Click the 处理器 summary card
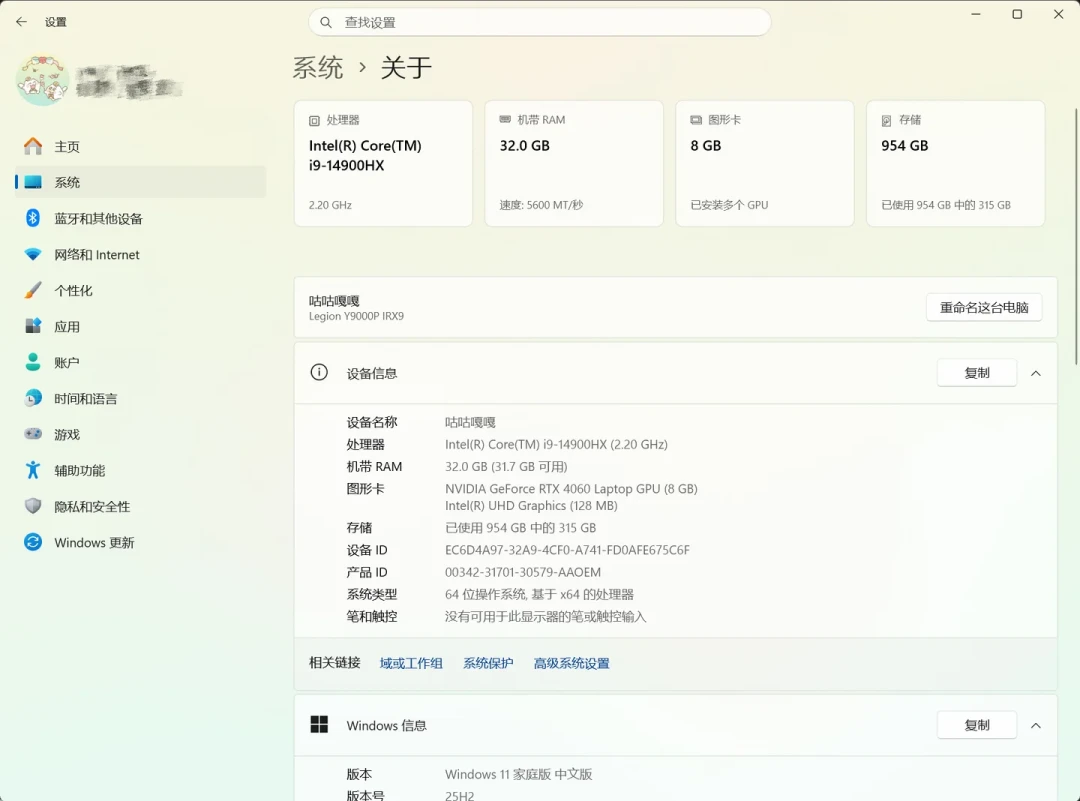Viewport: 1080px width, 801px height. [x=383, y=163]
